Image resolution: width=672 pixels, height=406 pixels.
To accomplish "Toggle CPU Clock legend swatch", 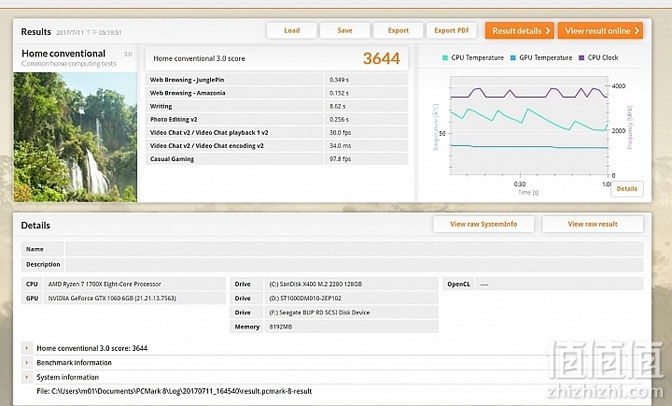I will click(x=582, y=57).
